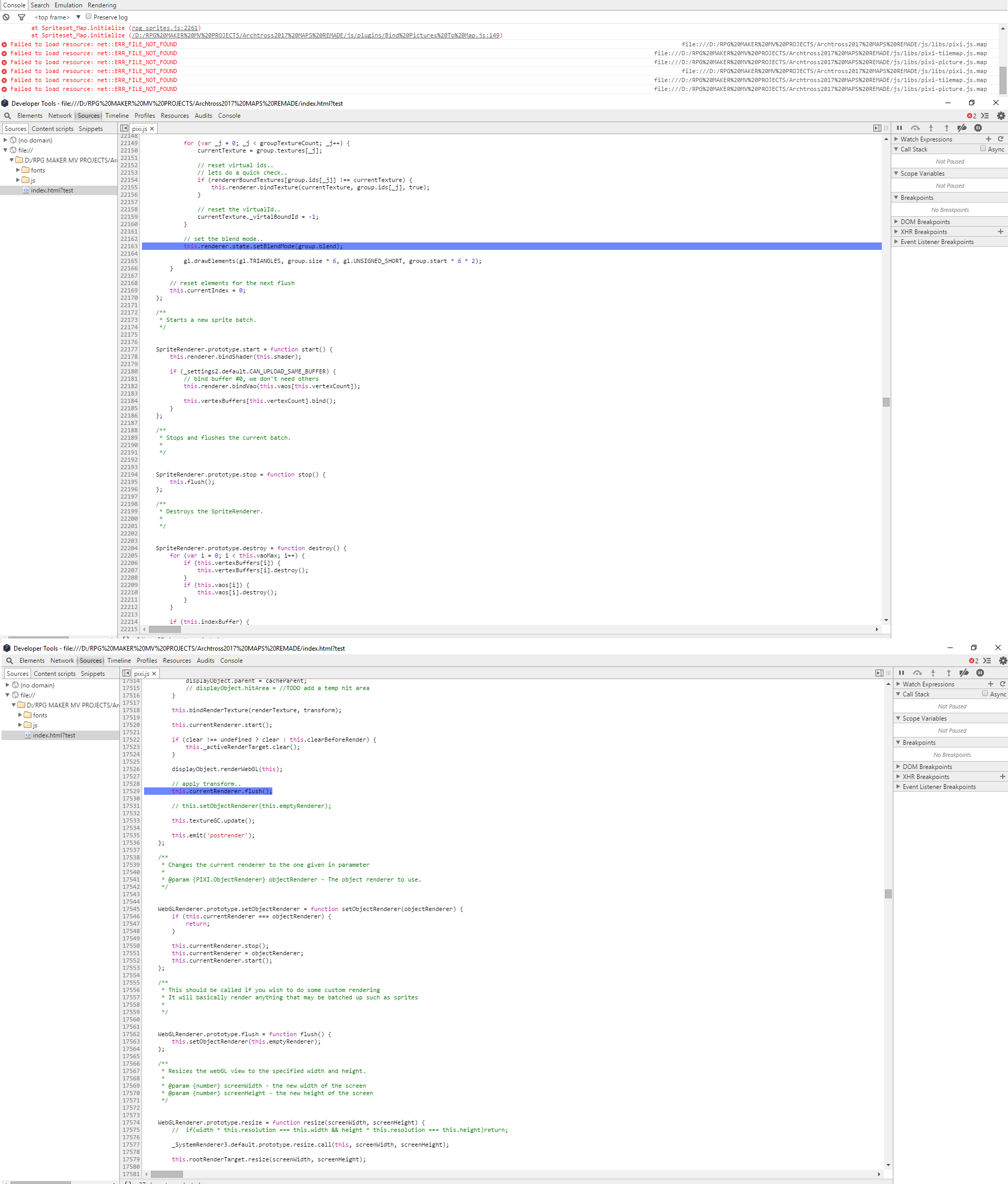Click Step into in the line 17529 window
The height and width of the screenshot is (1184, 1008).
[x=933, y=673]
